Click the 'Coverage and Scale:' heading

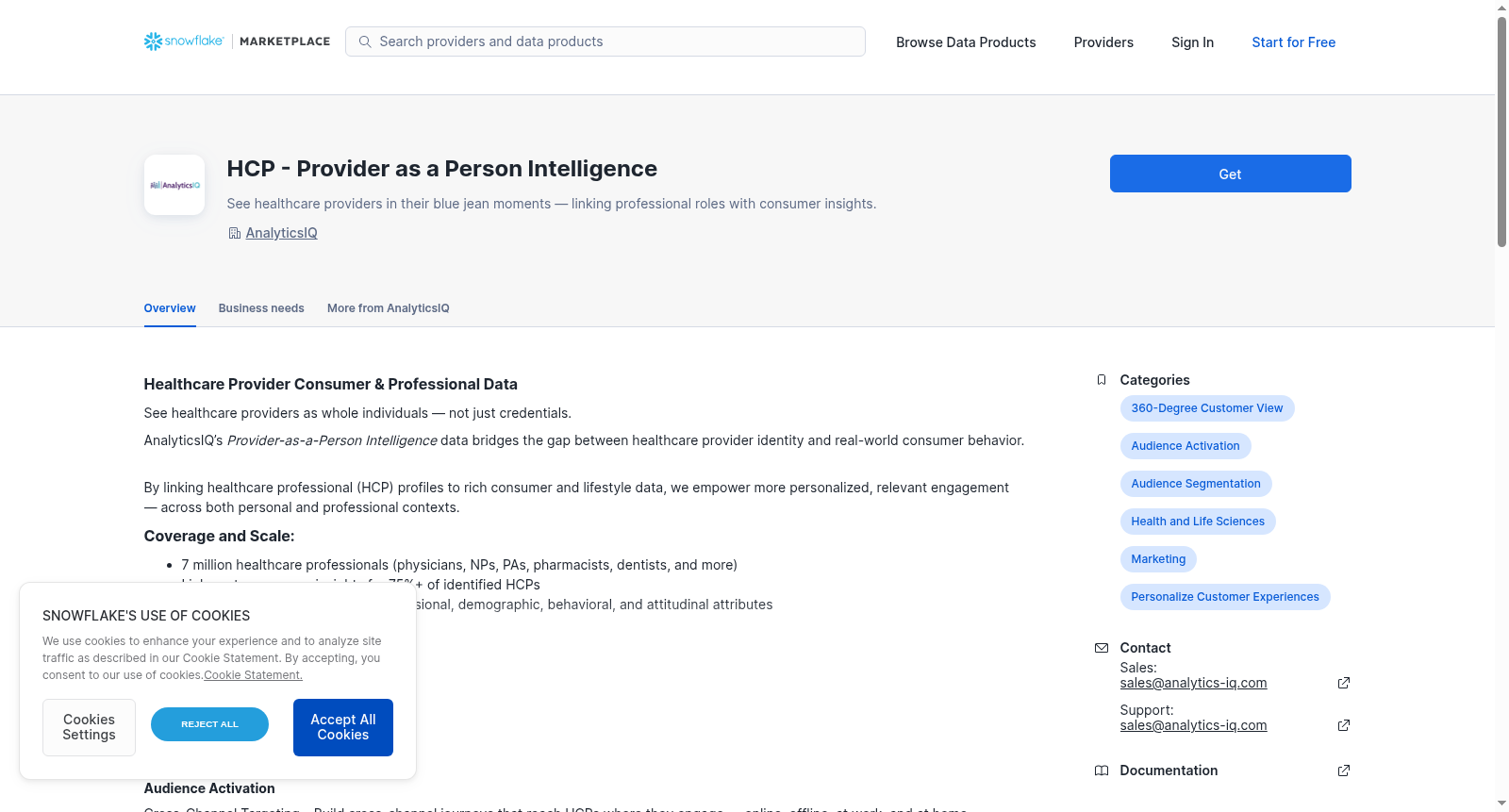pyautogui.click(x=219, y=536)
